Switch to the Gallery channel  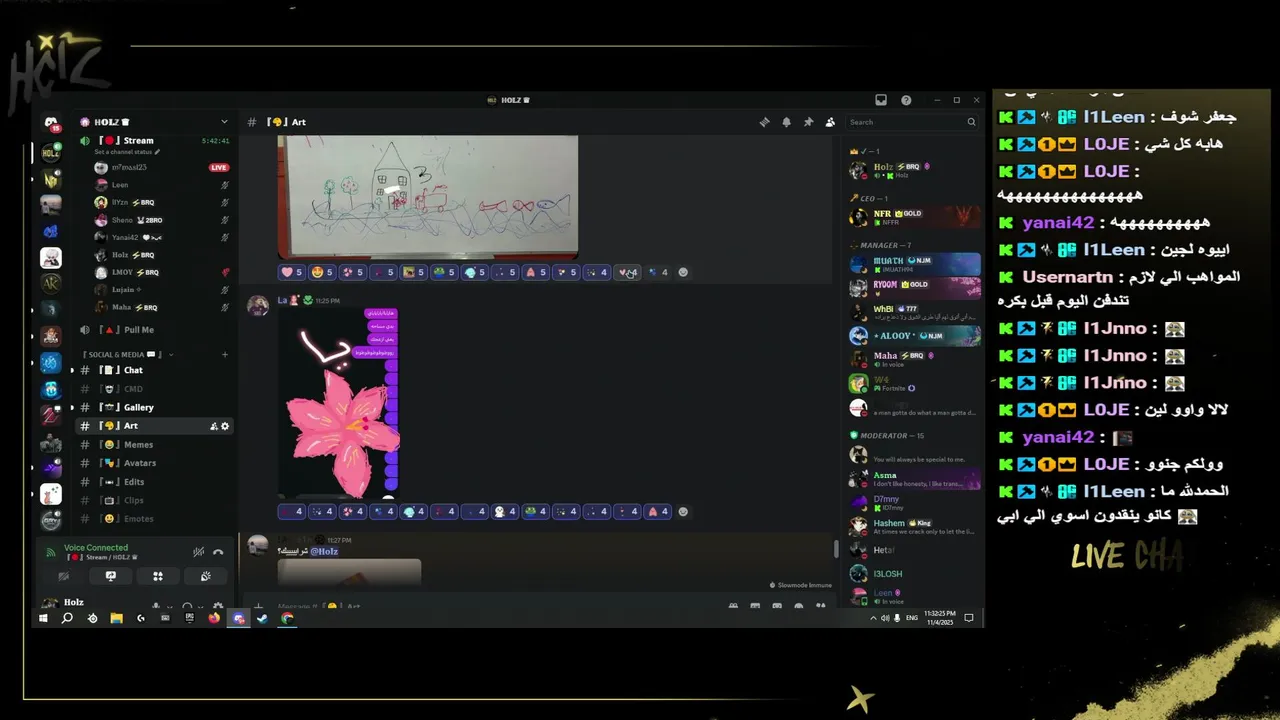pyautogui.click(x=155, y=407)
